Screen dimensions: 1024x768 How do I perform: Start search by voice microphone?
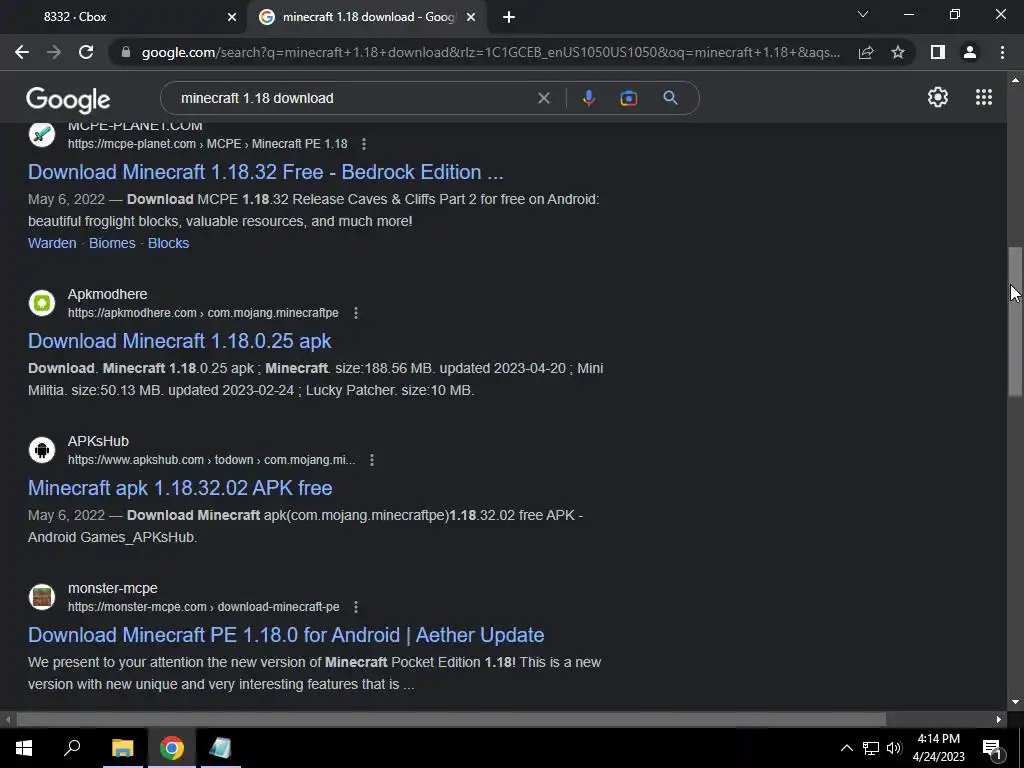coord(588,98)
